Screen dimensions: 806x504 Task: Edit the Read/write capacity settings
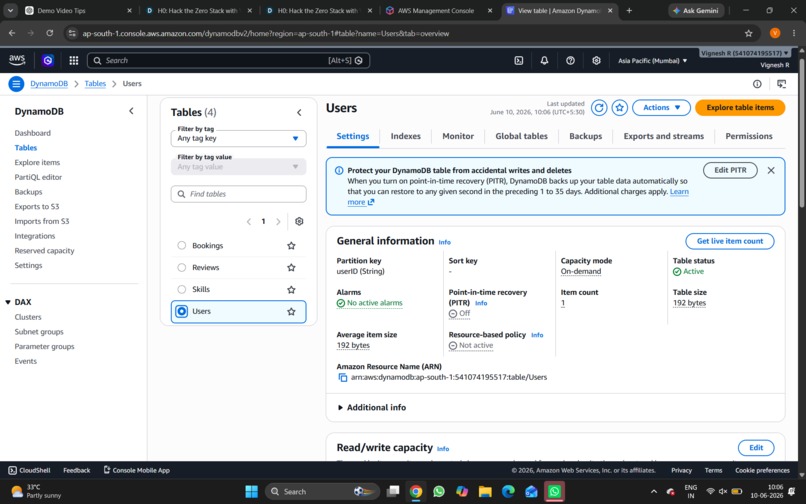pos(756,448)
